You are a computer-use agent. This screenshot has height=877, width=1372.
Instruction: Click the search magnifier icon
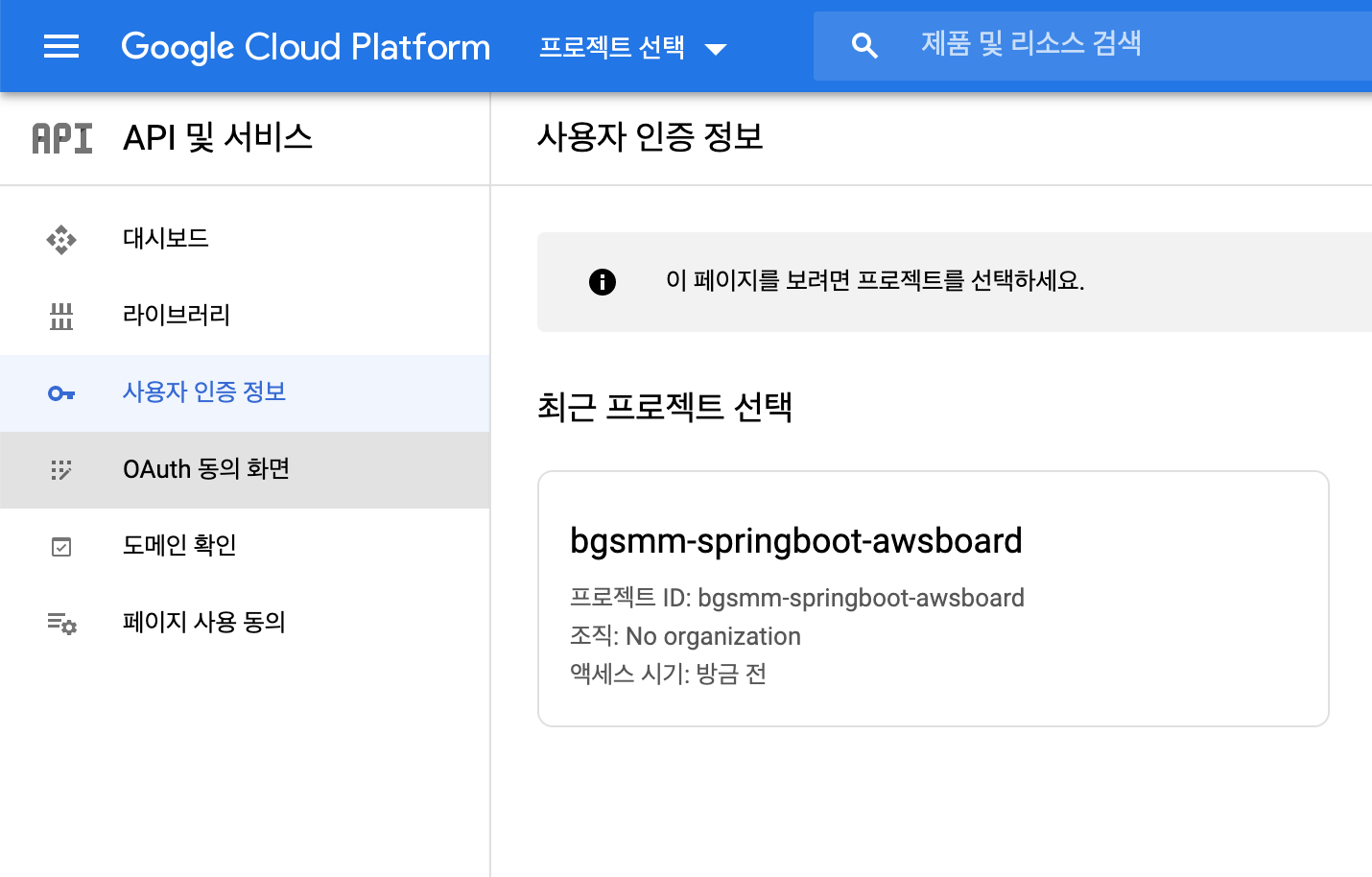pyautogui.click(x=864, y=46)
